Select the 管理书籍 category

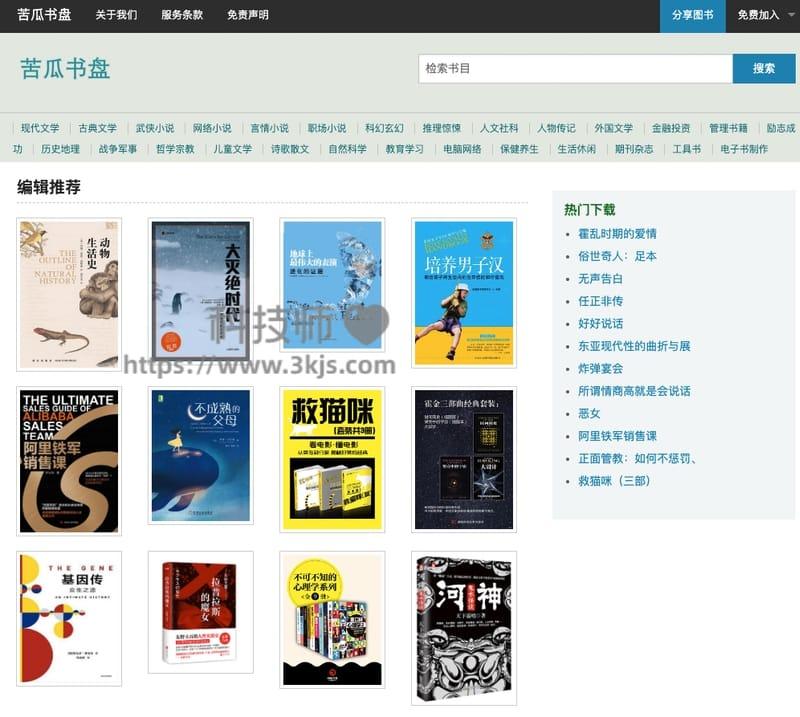click(729, 128)
